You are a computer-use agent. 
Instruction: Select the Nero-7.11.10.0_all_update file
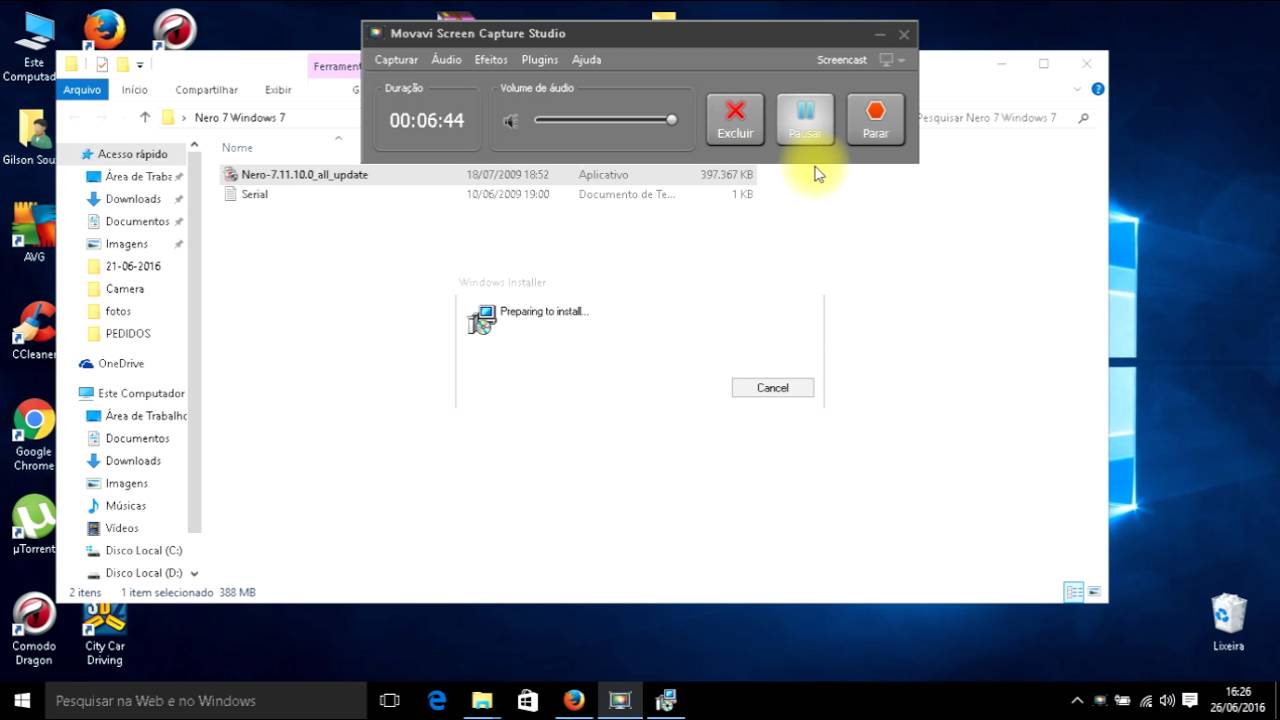point(487,174)
